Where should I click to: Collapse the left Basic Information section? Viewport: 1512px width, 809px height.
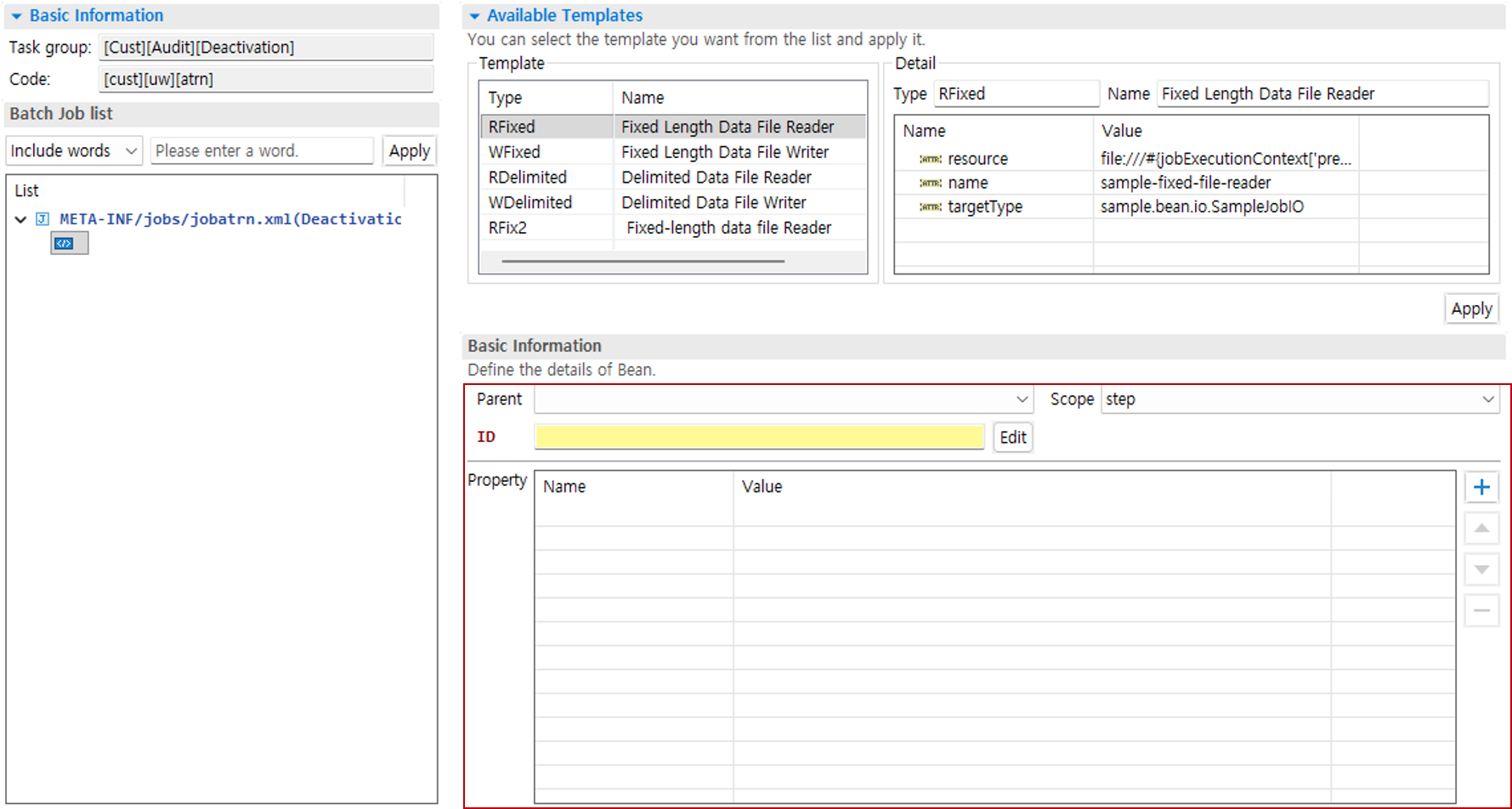point(16,16)
